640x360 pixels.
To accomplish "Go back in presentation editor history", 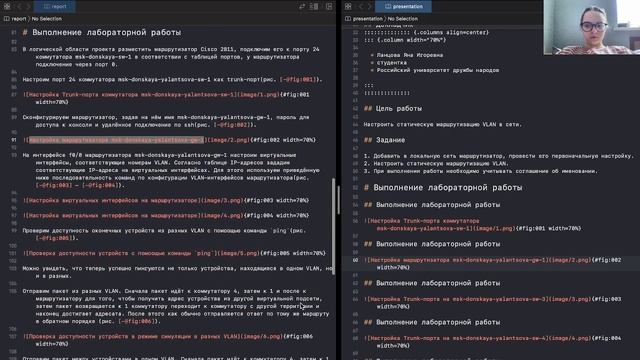I will coord(360,7).
